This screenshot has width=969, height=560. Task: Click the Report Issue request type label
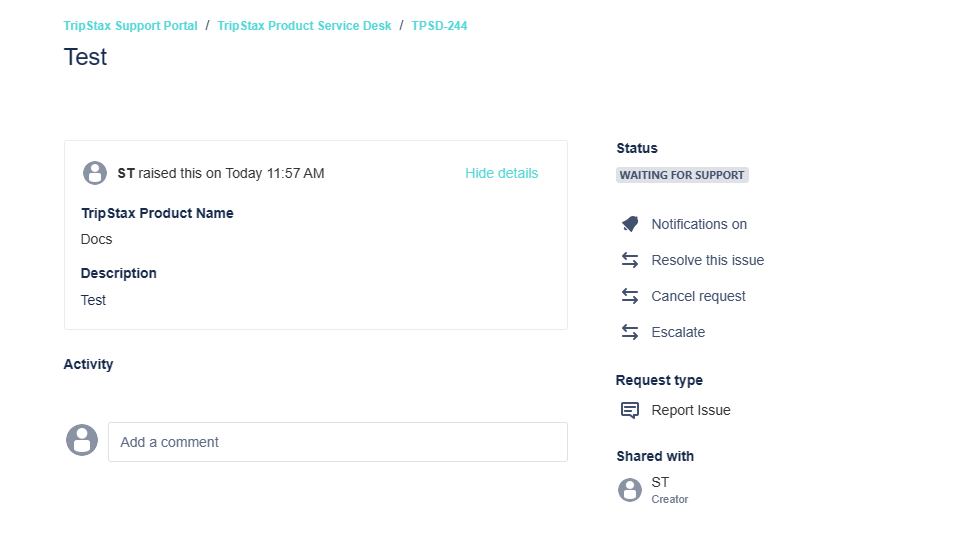[x=690, y=410]
